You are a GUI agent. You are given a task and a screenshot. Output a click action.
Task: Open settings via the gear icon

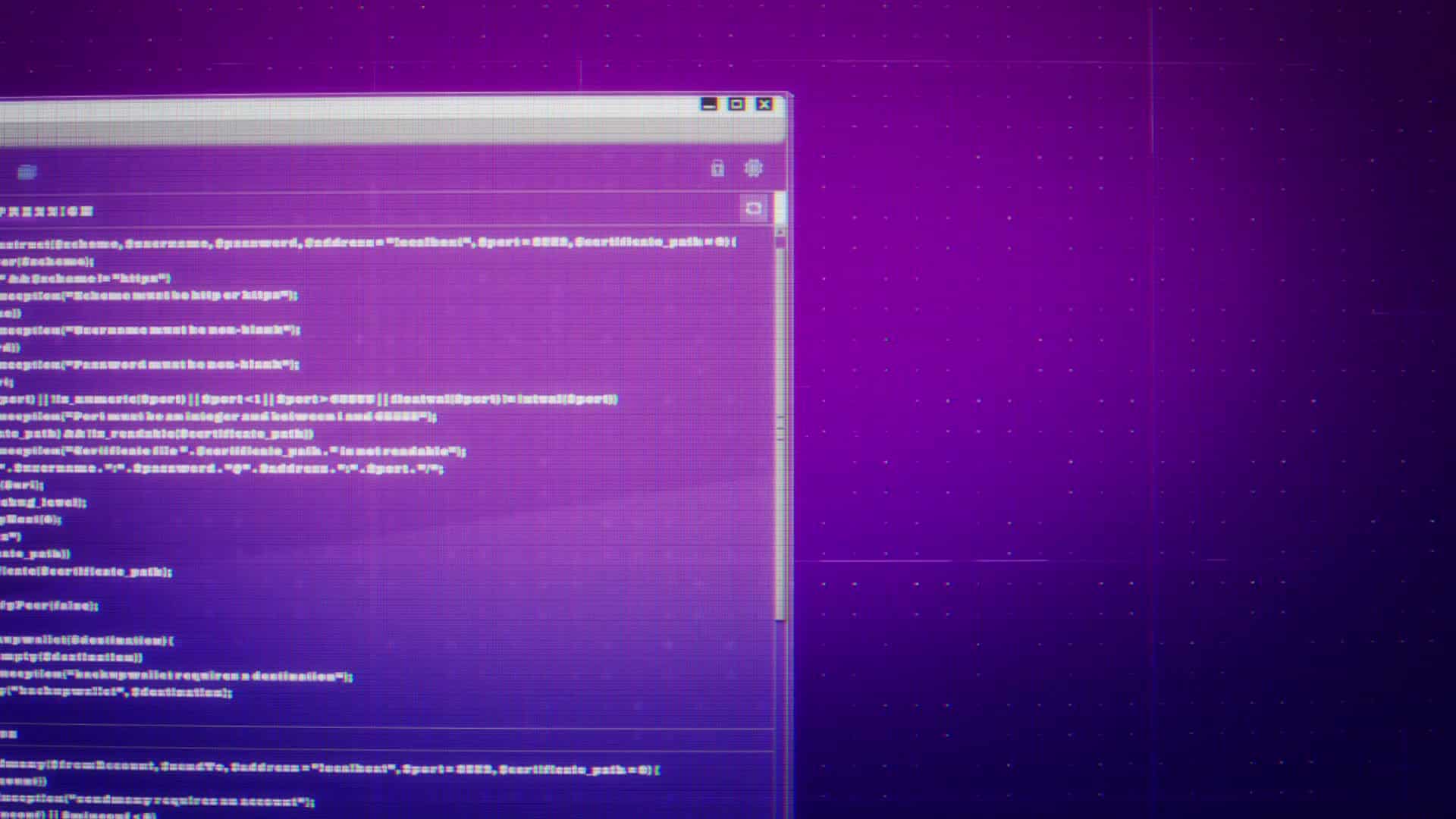753,168
